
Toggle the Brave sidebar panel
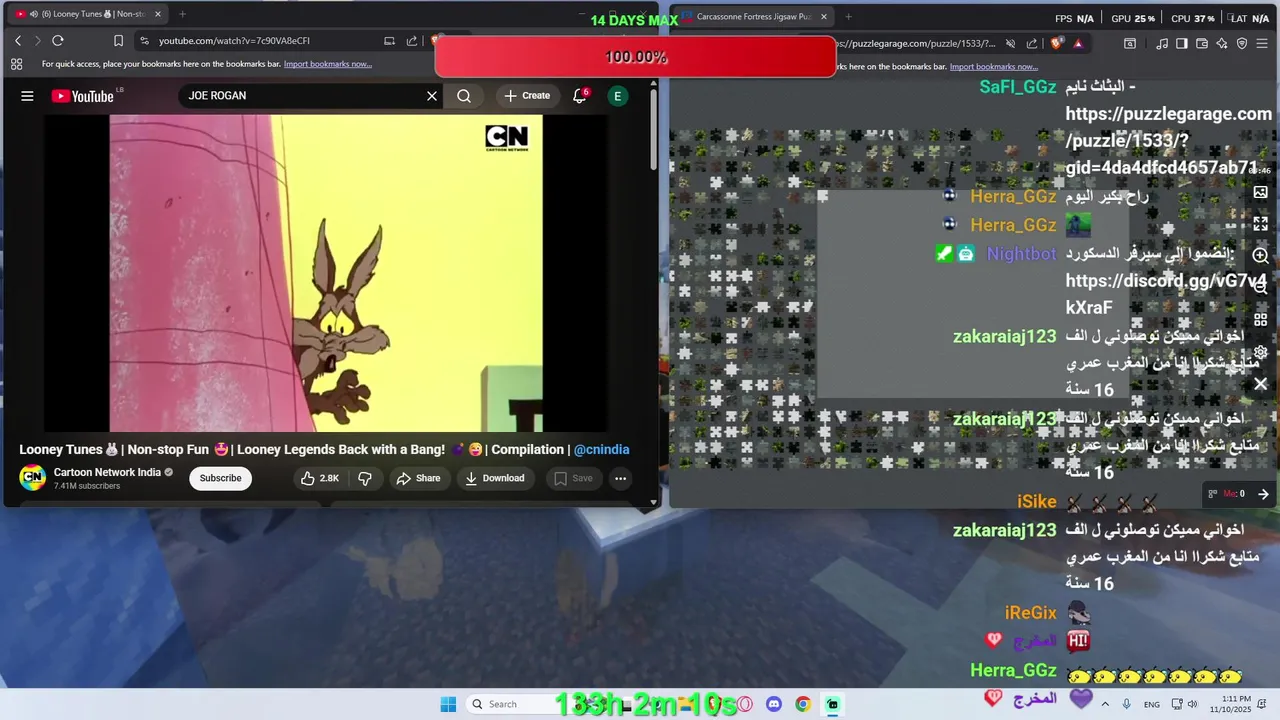1182,44
